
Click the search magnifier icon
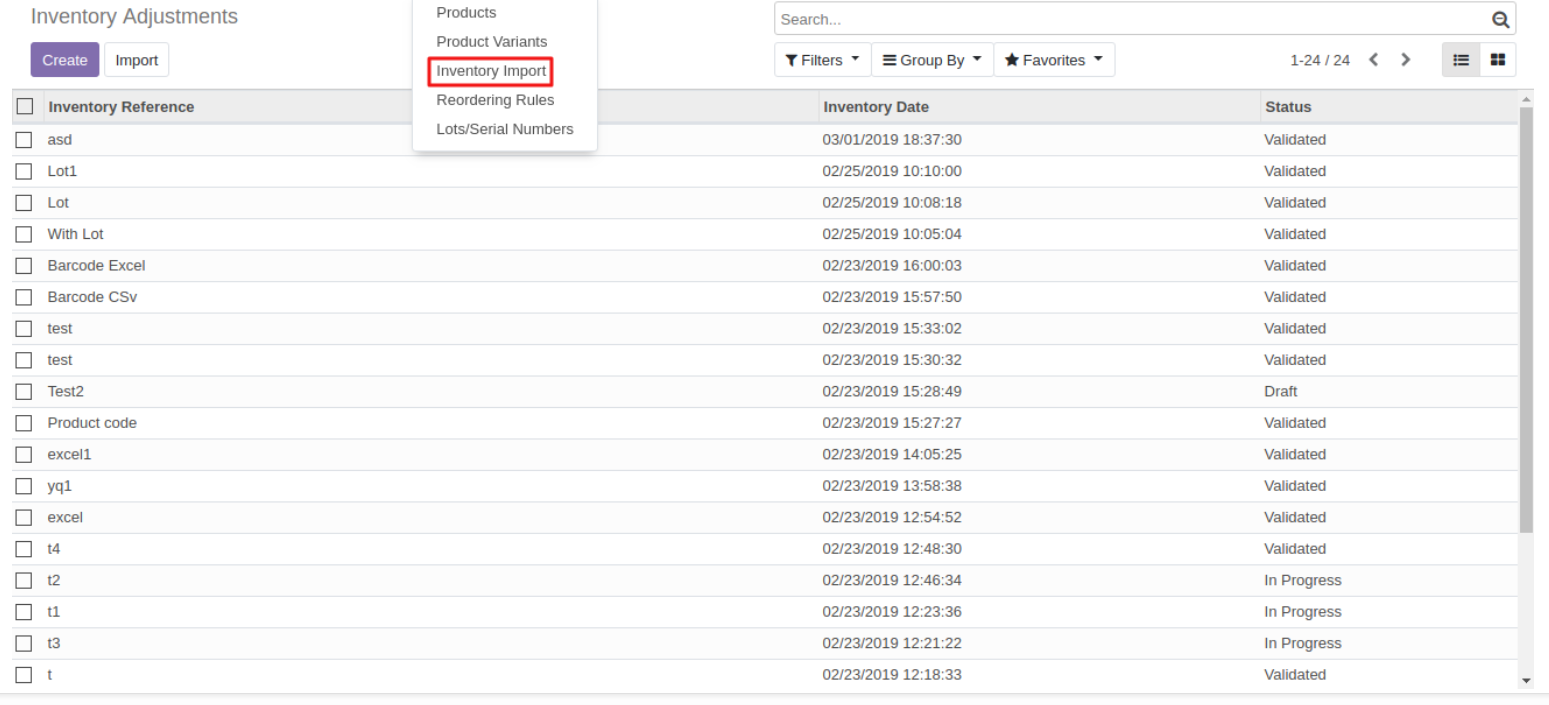(1499, 19)
